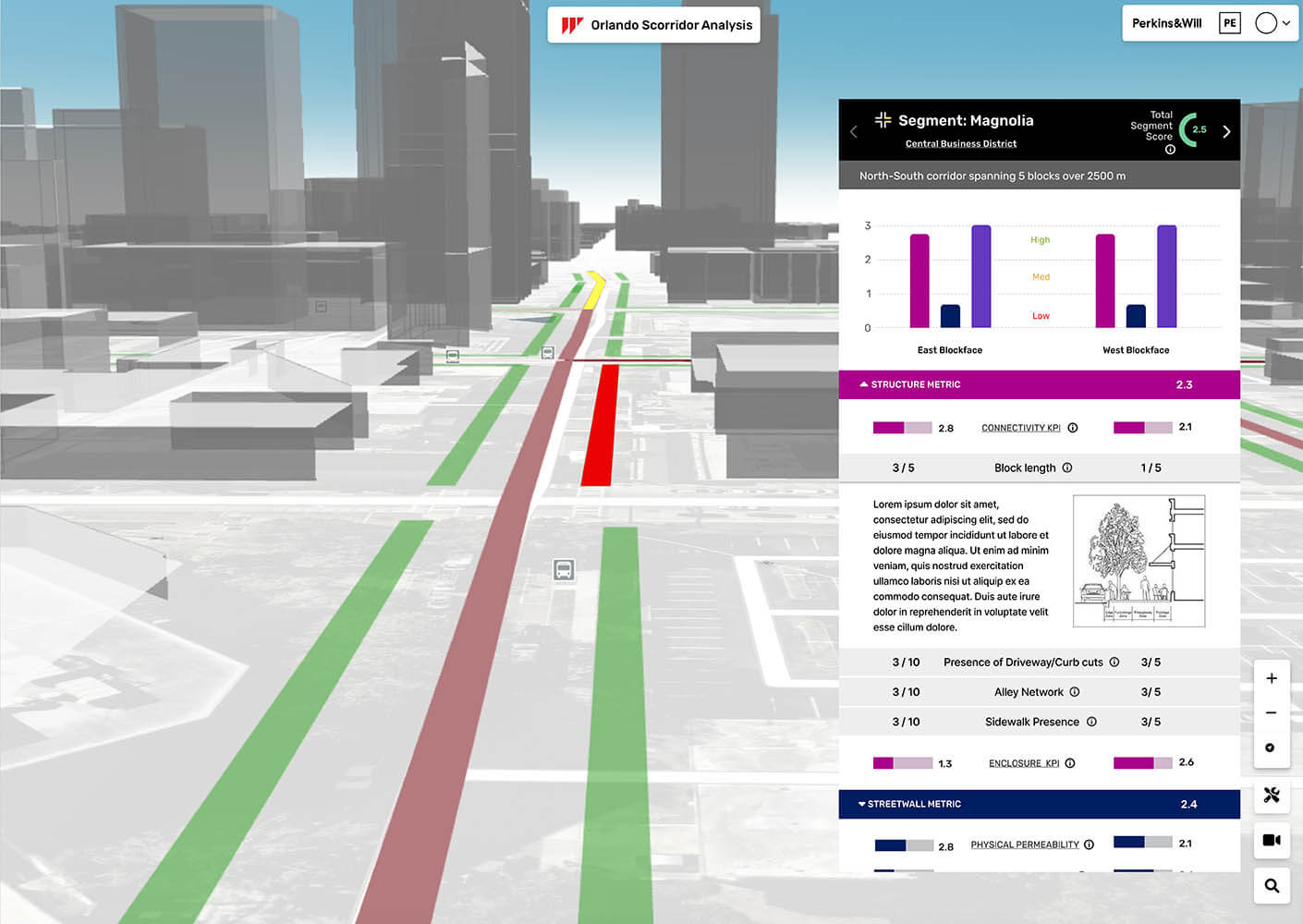Open the Connectivity KPI link

(1020, 428)
